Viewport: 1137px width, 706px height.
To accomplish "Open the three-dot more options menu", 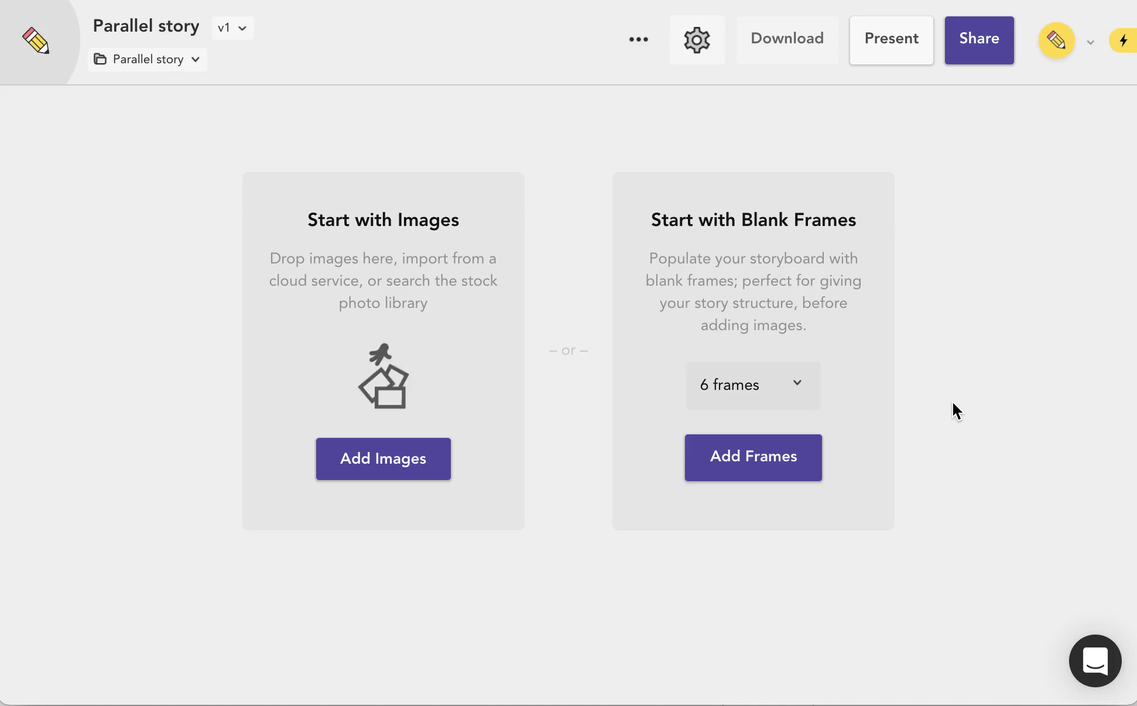I will point(638,39).
